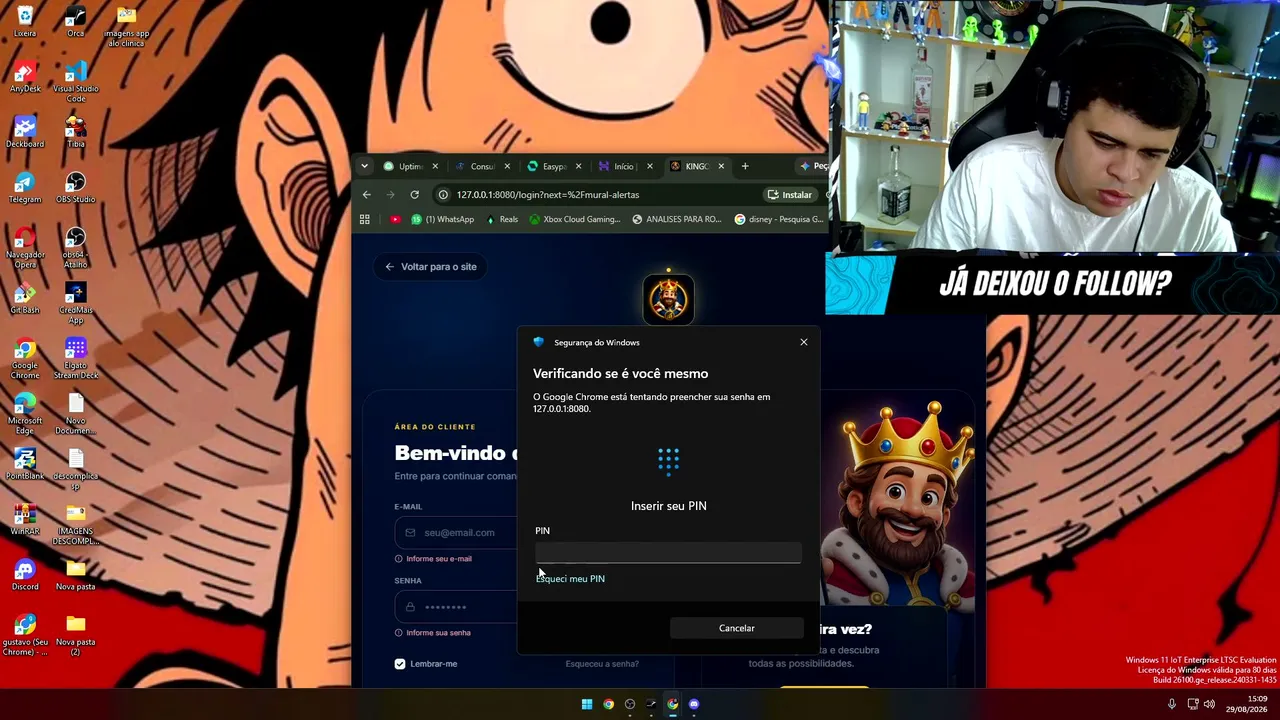Open Chrome from the taskbar
Screen dimensions: 1280x720
coord(608,704)
